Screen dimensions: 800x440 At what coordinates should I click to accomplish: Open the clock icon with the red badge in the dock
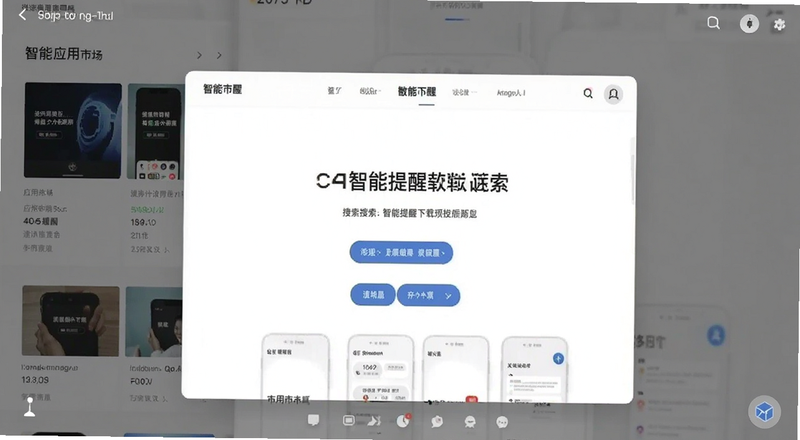[x=404, y=421]
